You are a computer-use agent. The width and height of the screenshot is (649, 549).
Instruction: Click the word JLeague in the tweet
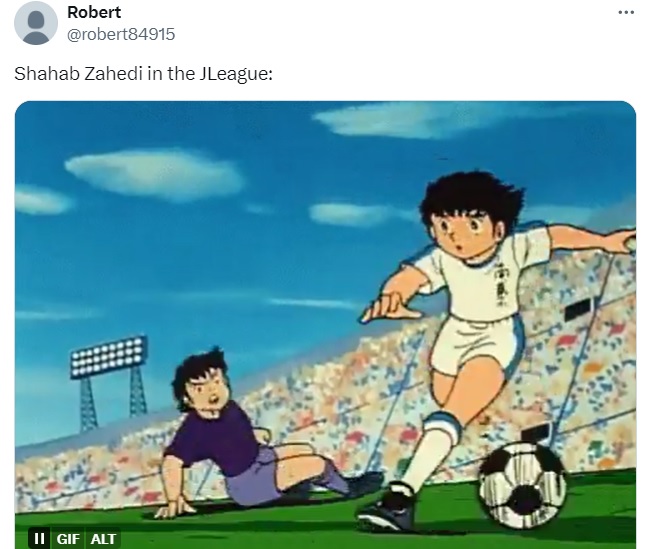(x=236, y=74)
